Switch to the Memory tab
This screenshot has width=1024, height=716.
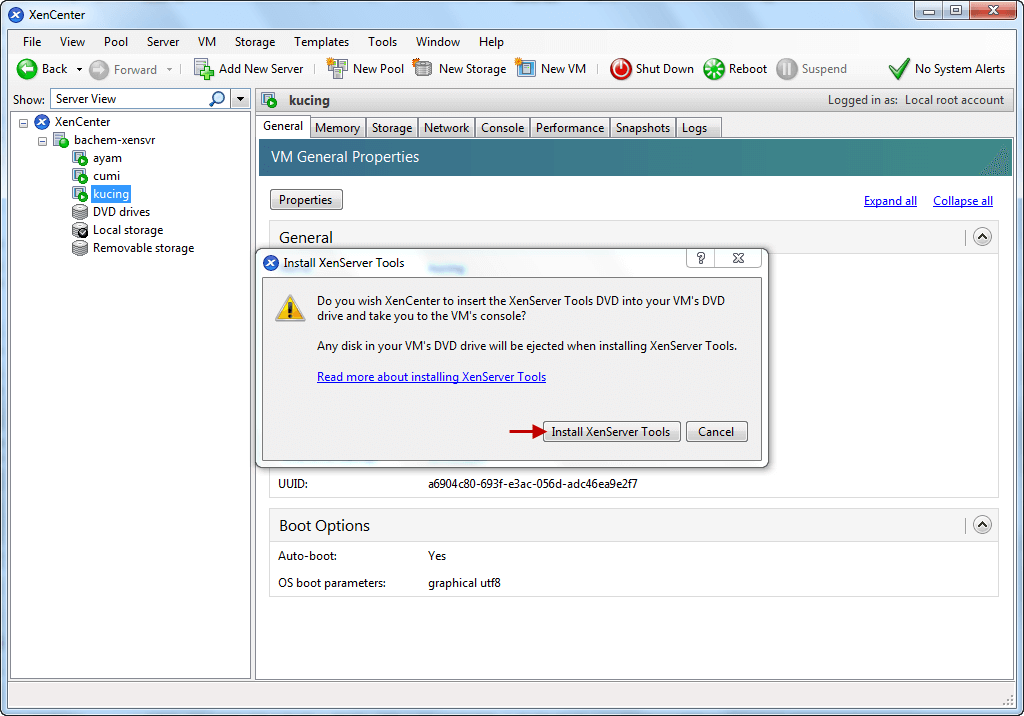(x=338, y=128)
